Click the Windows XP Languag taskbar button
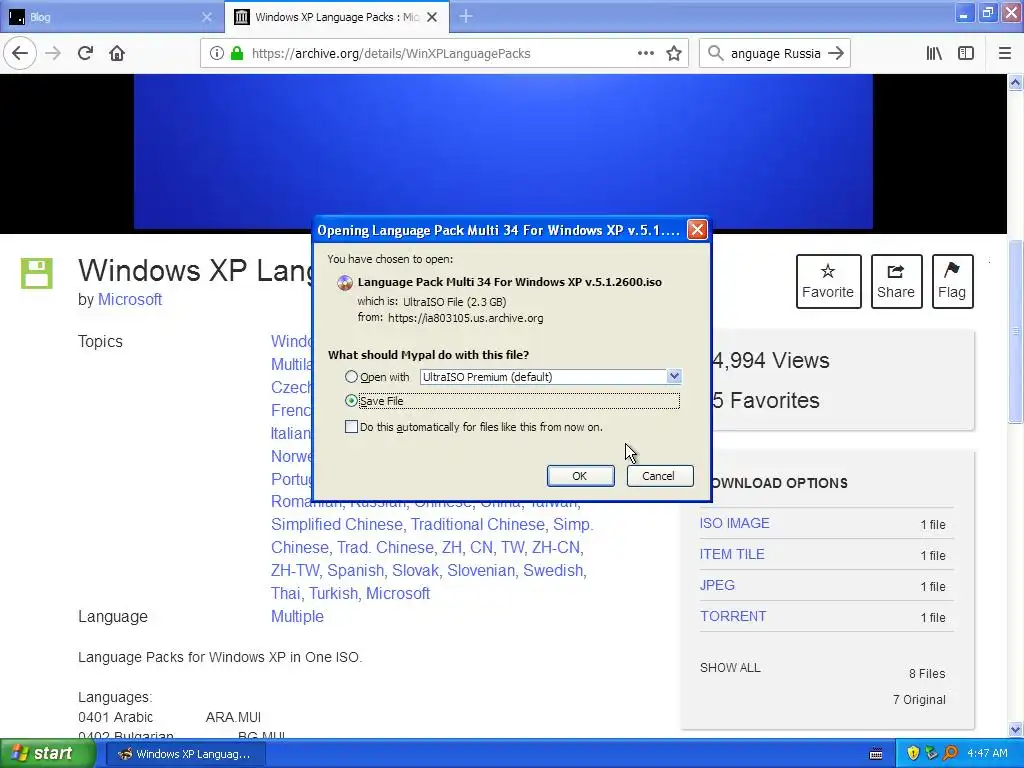This screenshot has height=768, width=1024. (x=185, y=754)
